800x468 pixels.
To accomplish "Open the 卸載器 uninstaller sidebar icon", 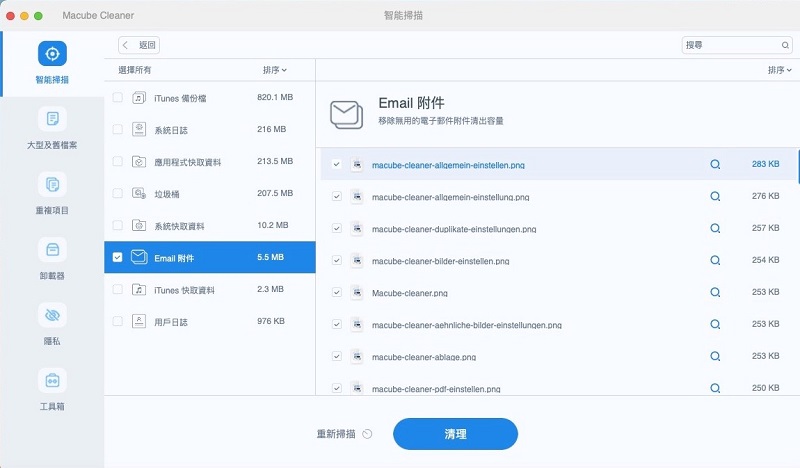I will point(52,250).
